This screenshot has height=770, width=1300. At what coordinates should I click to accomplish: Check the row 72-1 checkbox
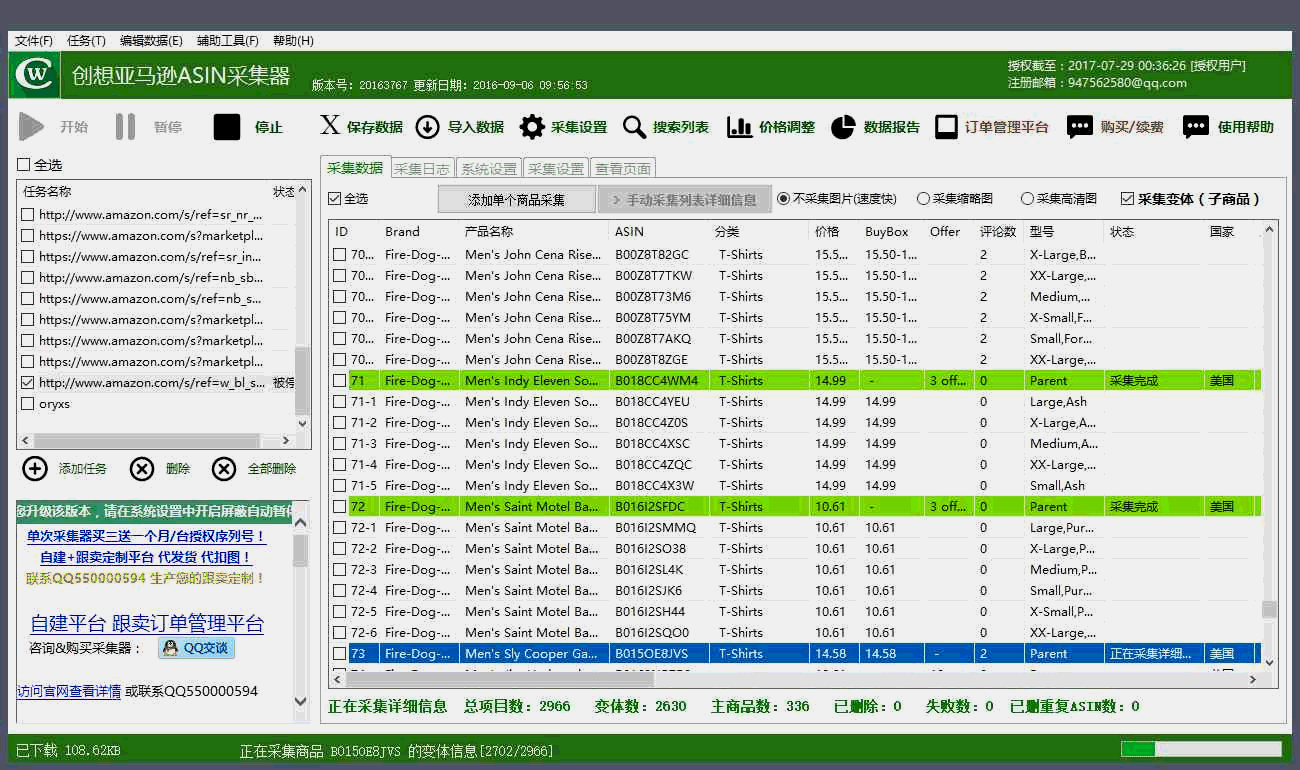coord(340,528)
